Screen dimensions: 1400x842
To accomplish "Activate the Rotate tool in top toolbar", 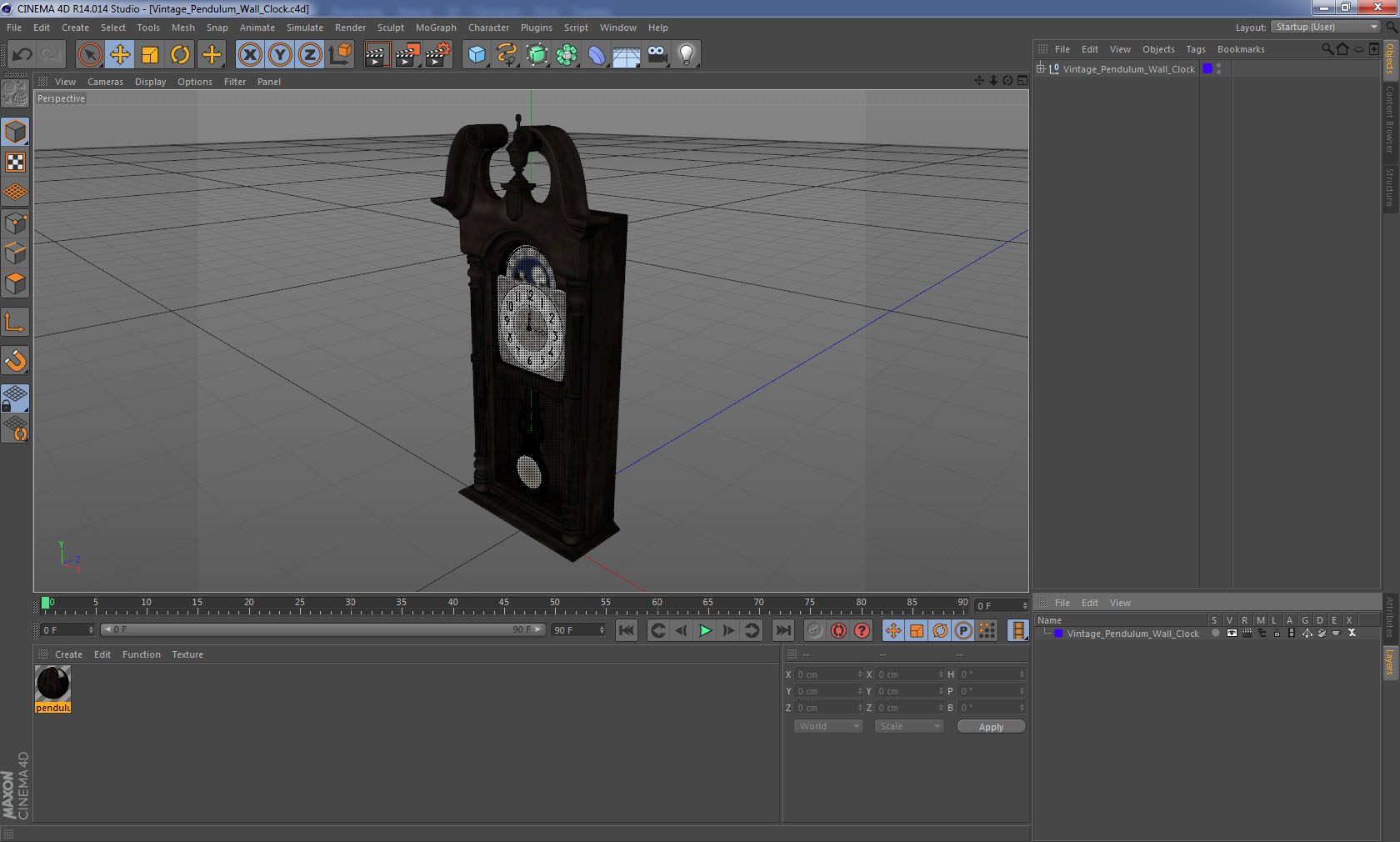I will [180, 55].
